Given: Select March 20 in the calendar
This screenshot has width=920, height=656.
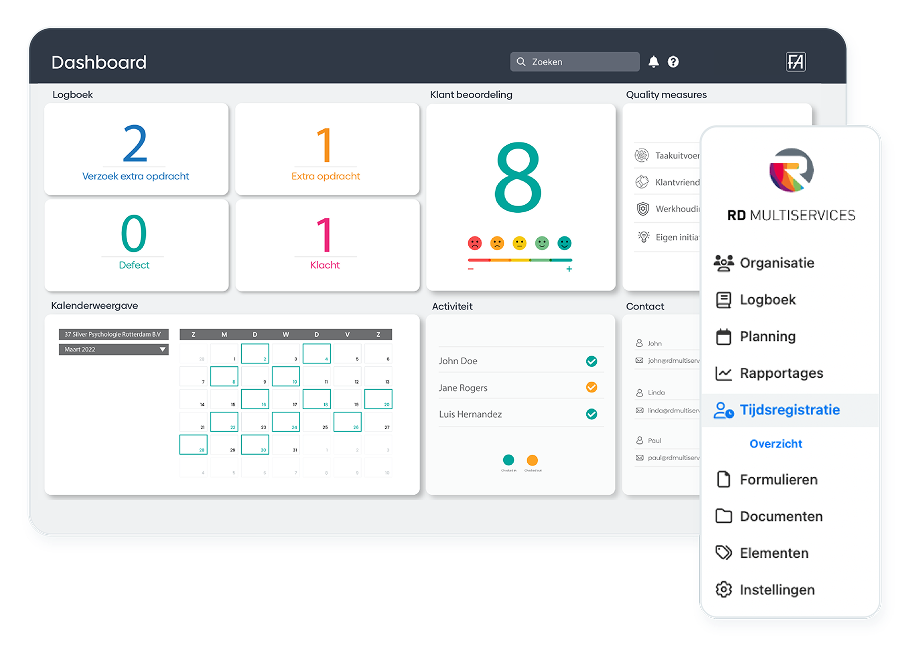Looking at the screenshot, I should (378, 399).
